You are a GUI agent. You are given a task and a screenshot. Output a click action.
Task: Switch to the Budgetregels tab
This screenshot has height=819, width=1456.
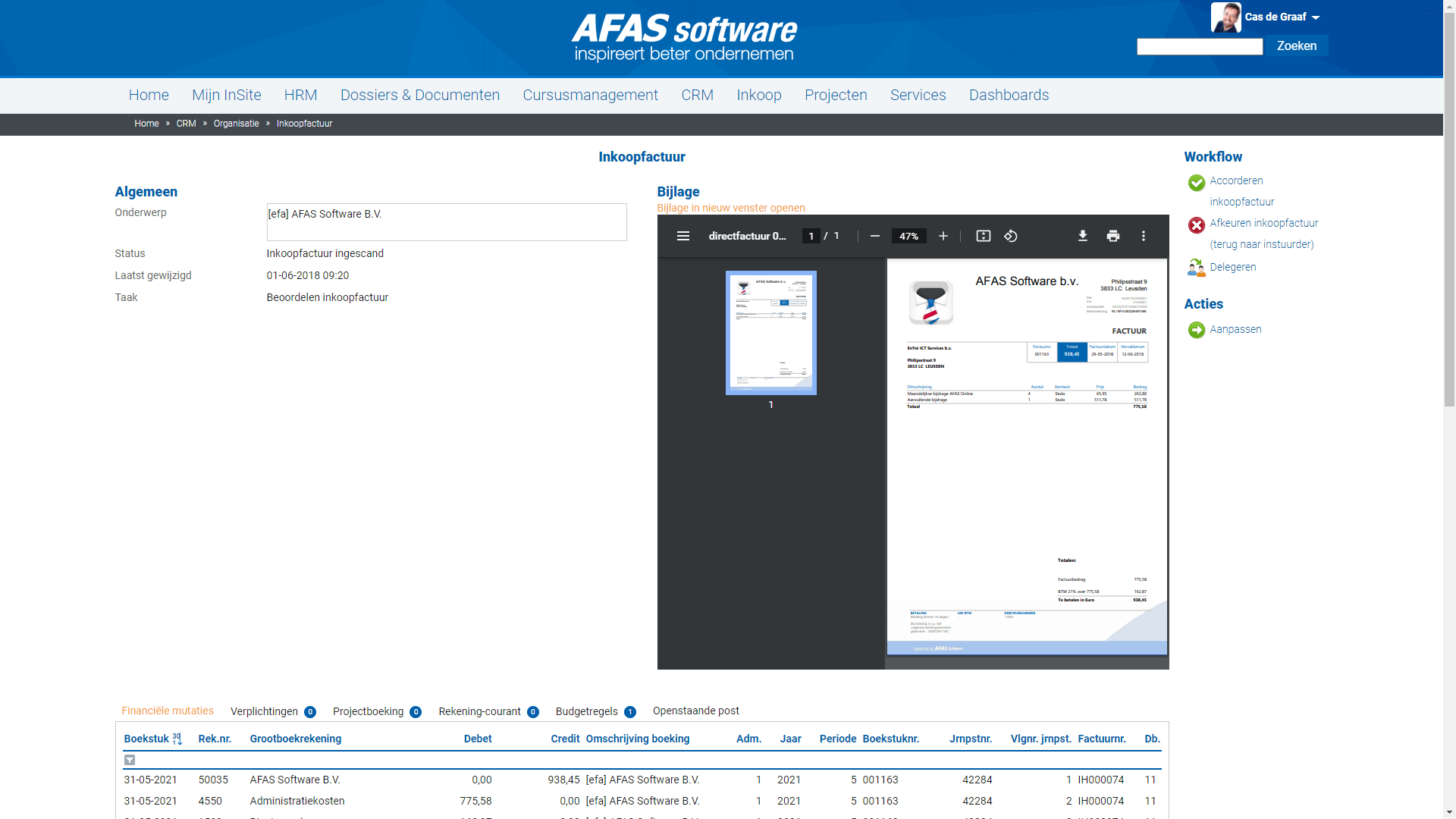click(595, 711)
